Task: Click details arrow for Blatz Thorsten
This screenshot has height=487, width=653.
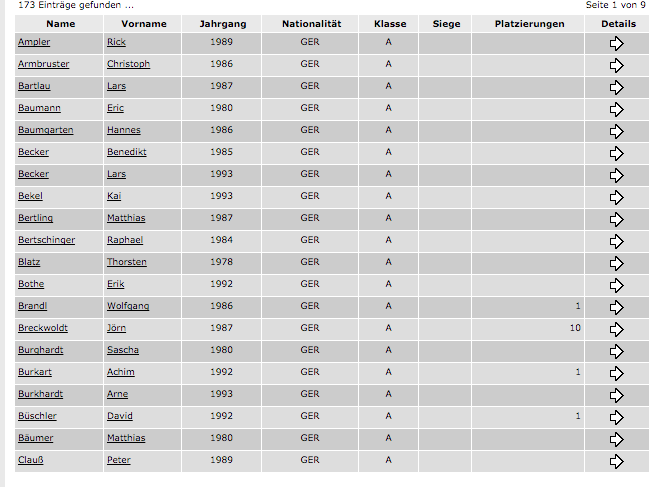Action: point(616,263)
